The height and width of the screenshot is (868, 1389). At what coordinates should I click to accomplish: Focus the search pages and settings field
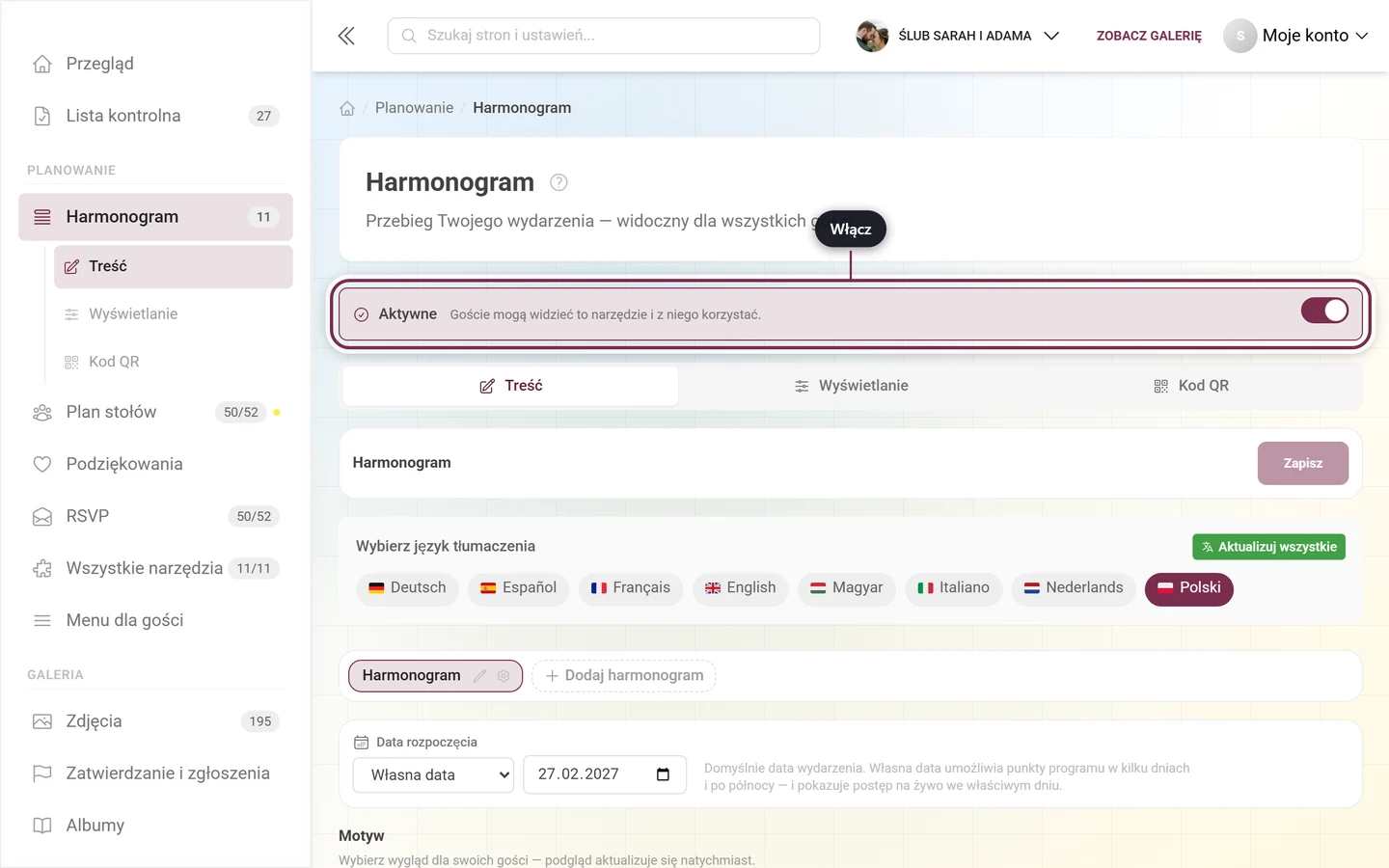pyautogui.click(x=604, y=36)
